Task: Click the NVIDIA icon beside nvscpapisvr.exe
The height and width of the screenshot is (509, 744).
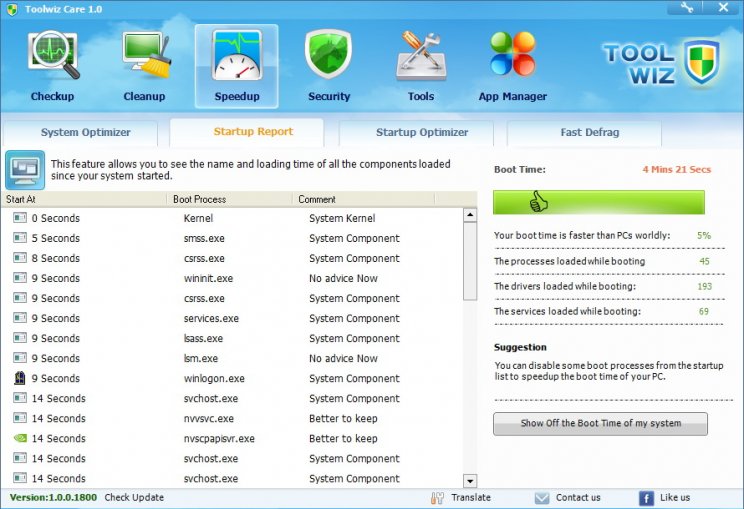Action: pyautogui.click(x=20, y=438)
